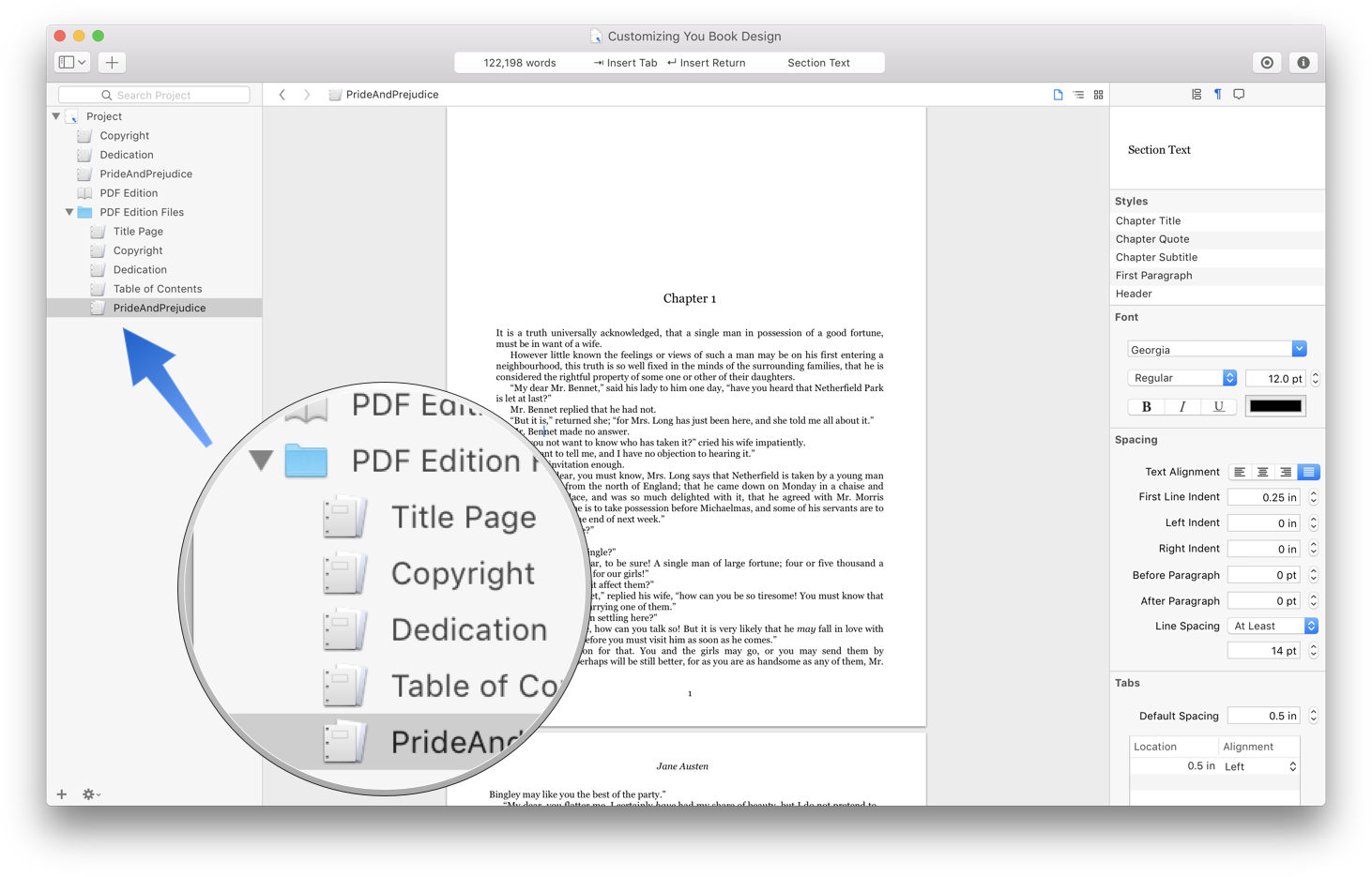1372x877 pixels.
Task: Open the gear actions menu at sidebar bottom
Action: click(90, 794)
